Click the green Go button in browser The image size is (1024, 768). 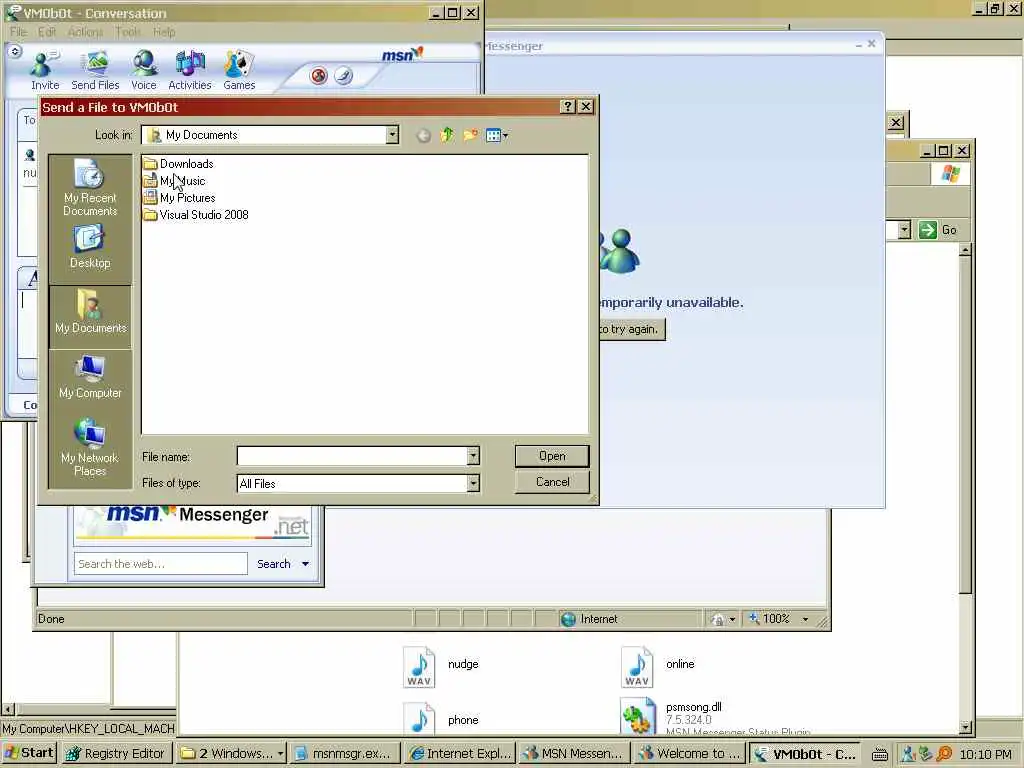938,230
